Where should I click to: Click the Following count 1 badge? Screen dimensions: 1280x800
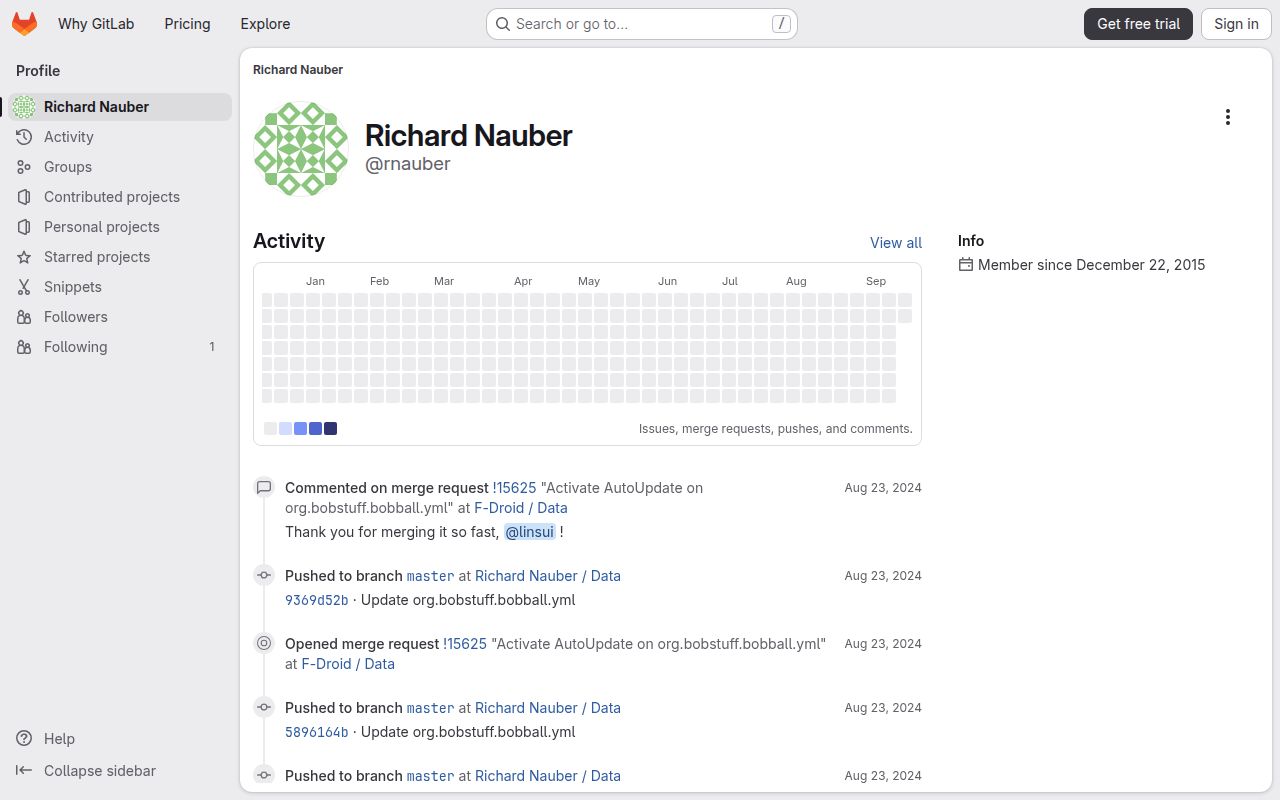pyautogui.click(x=212, y=347)
